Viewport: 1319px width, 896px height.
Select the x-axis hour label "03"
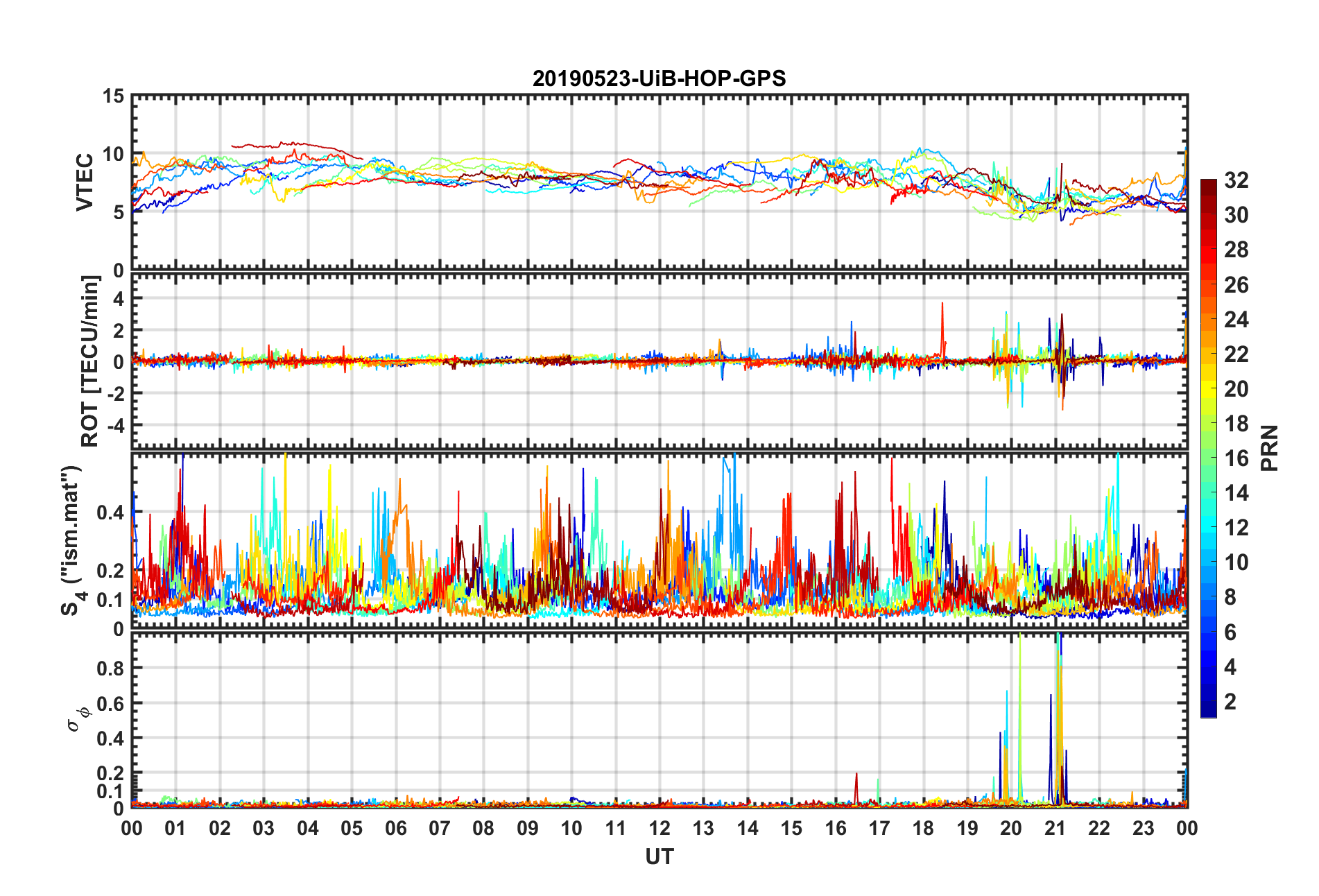tap(264, 828)
